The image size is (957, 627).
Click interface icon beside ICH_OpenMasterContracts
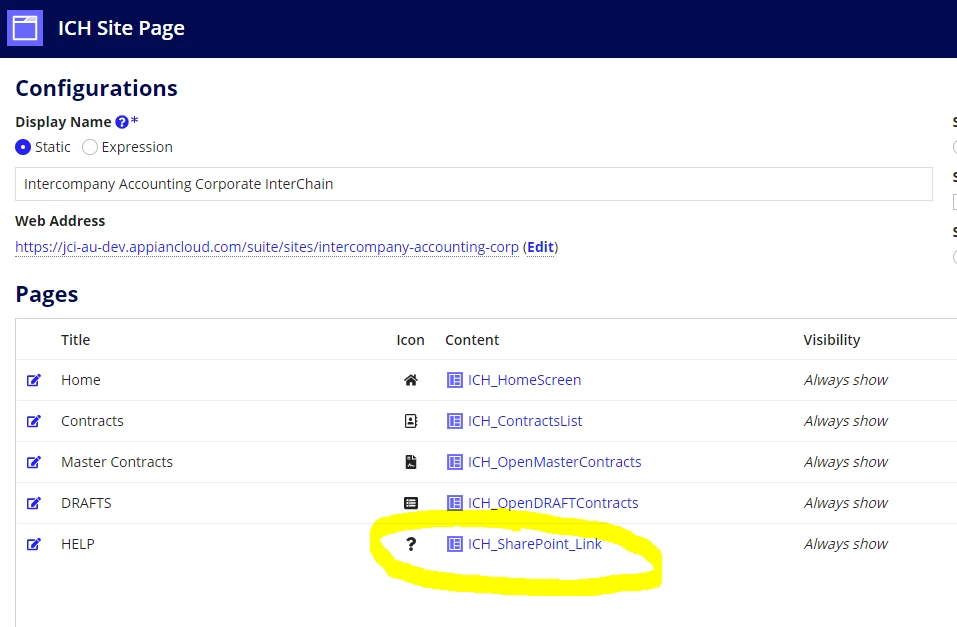tap(455, 462)
